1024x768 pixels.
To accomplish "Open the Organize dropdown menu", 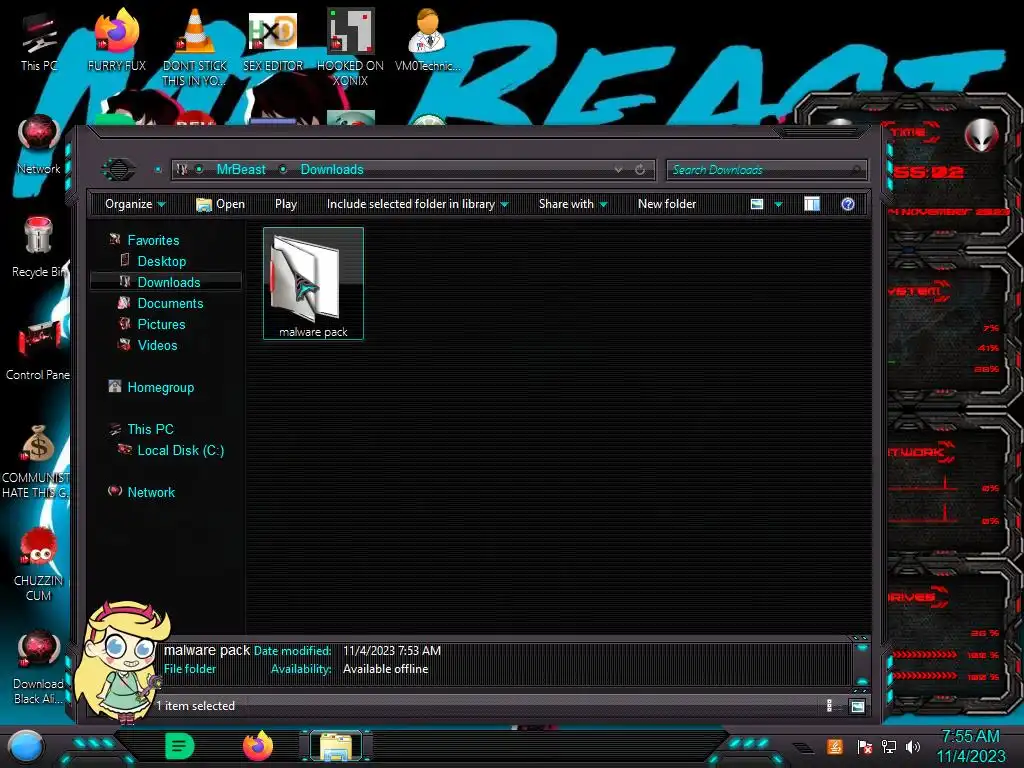I will (135, 204).
